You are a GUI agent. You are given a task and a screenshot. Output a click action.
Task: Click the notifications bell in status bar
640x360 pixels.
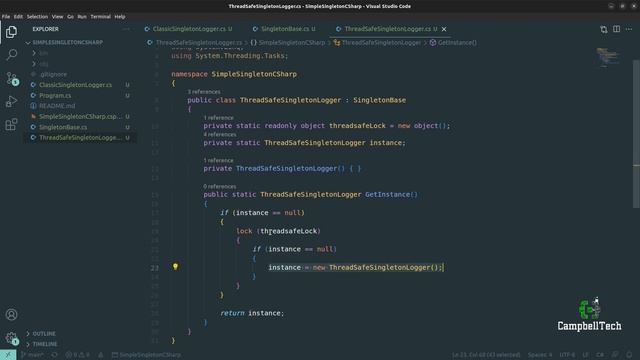coord(629,355)
